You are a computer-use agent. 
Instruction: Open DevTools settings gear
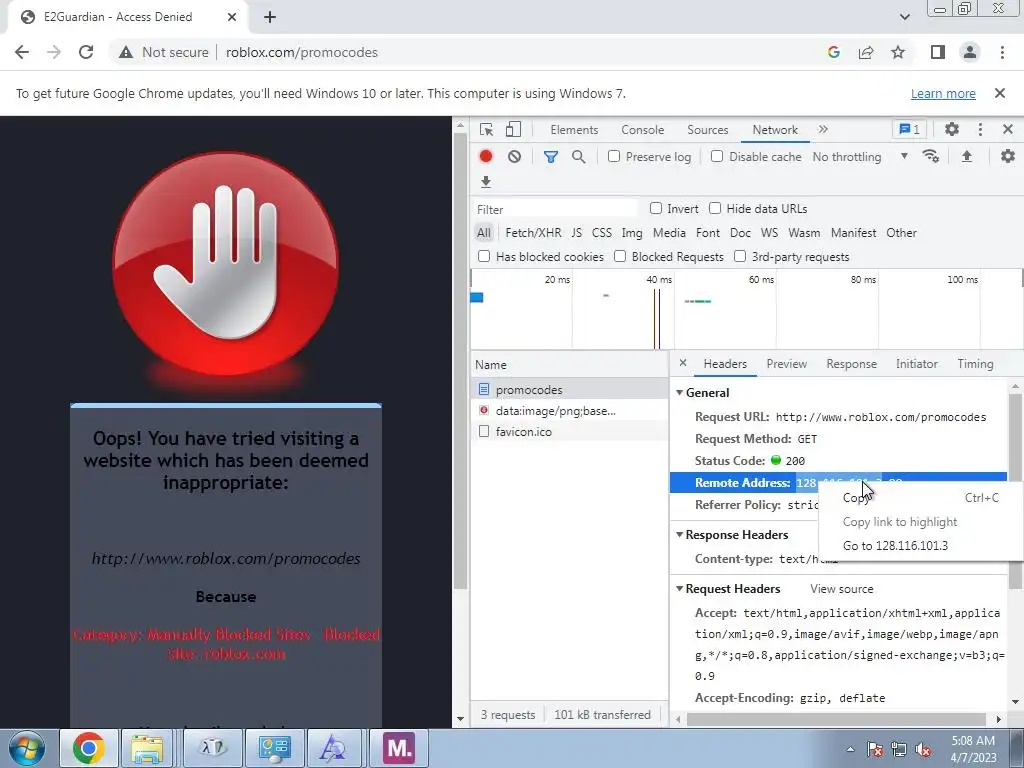tap(952, 129)
